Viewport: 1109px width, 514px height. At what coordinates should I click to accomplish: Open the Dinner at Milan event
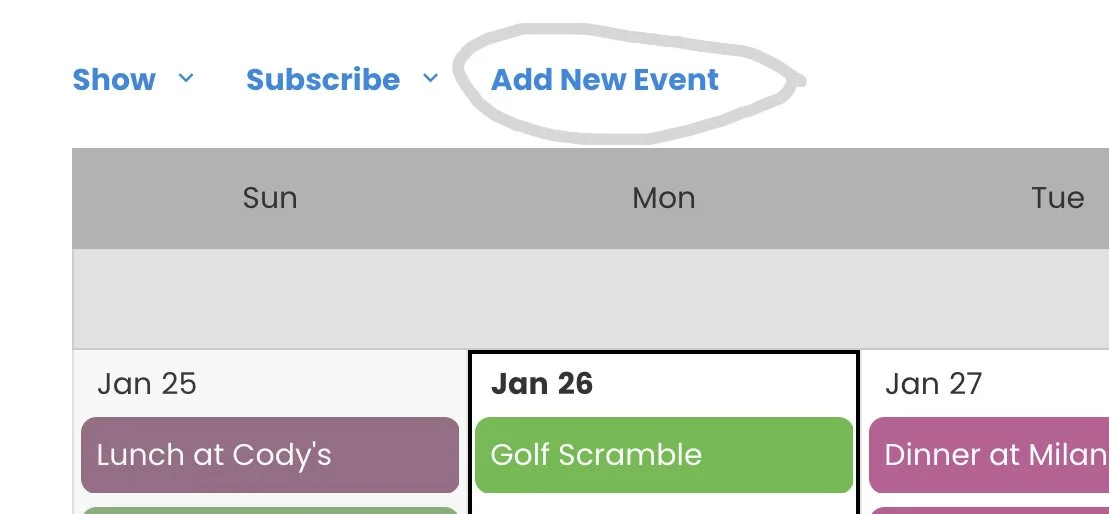(x=990, y=455)
